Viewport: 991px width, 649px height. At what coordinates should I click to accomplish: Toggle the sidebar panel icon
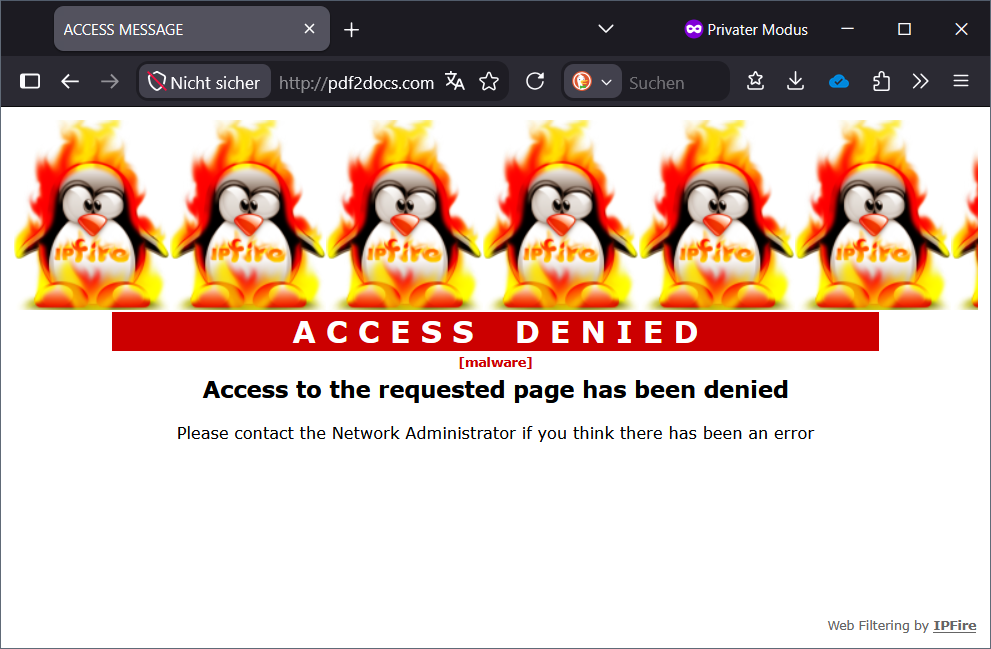coord(30,82)
